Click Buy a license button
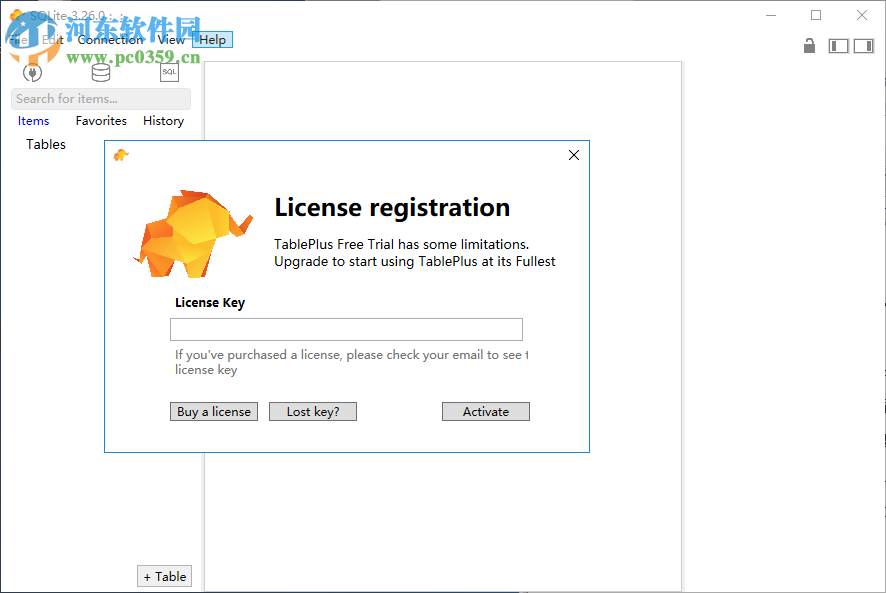The image size is (886, 593). (x=213, y=411)
